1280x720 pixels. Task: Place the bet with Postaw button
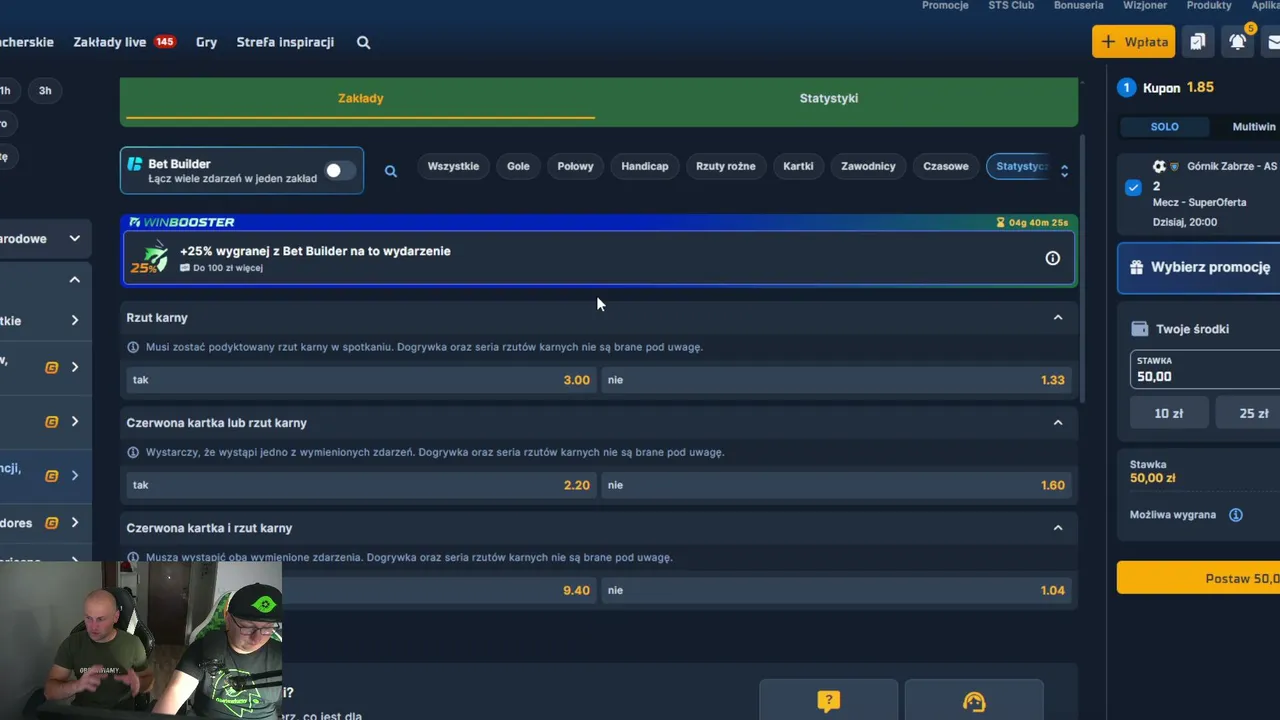coord(1199,578)
